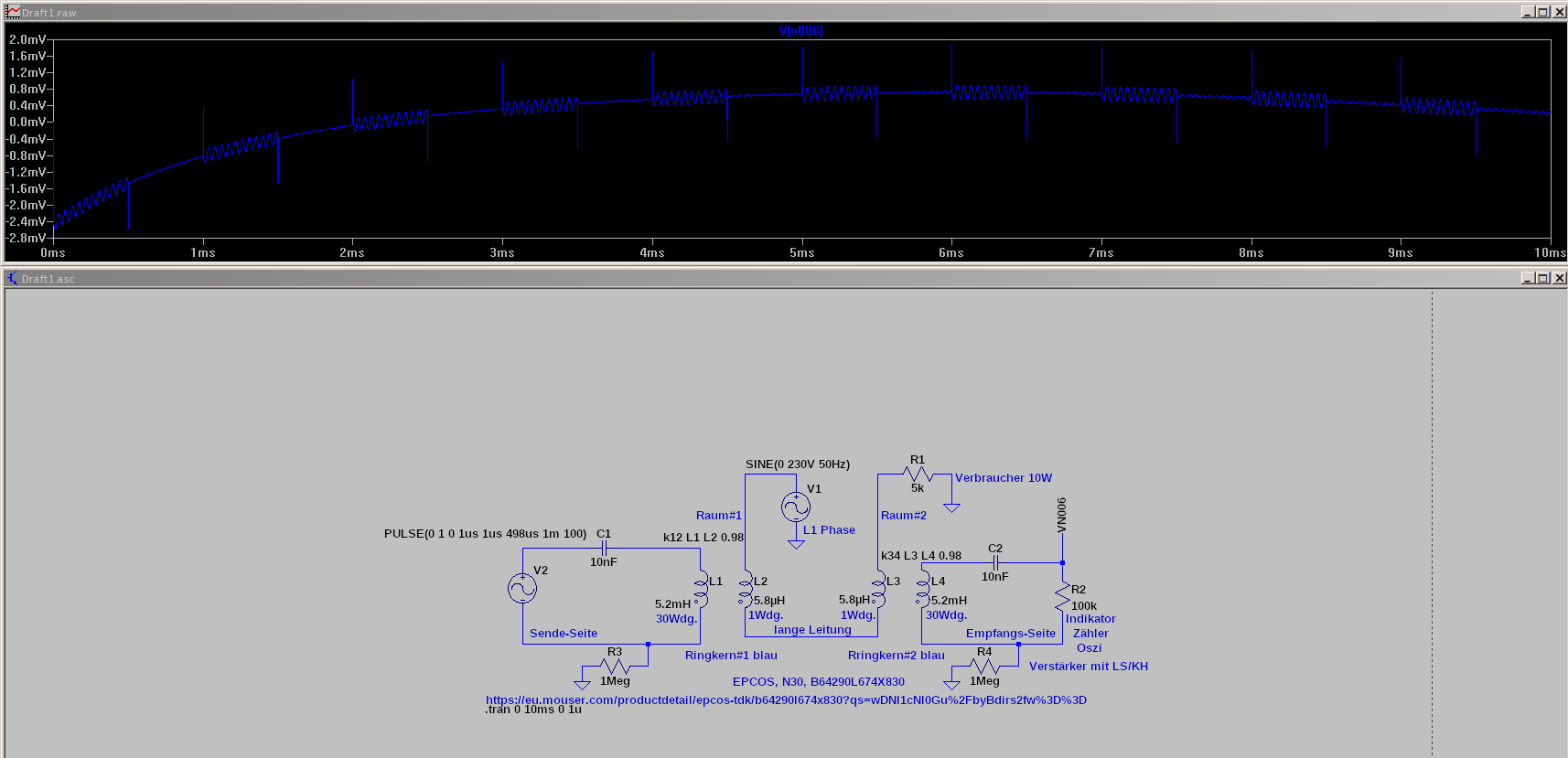Select inductor L2 symbol
This screenshot has height=758, width=1568.
(746, 589)
